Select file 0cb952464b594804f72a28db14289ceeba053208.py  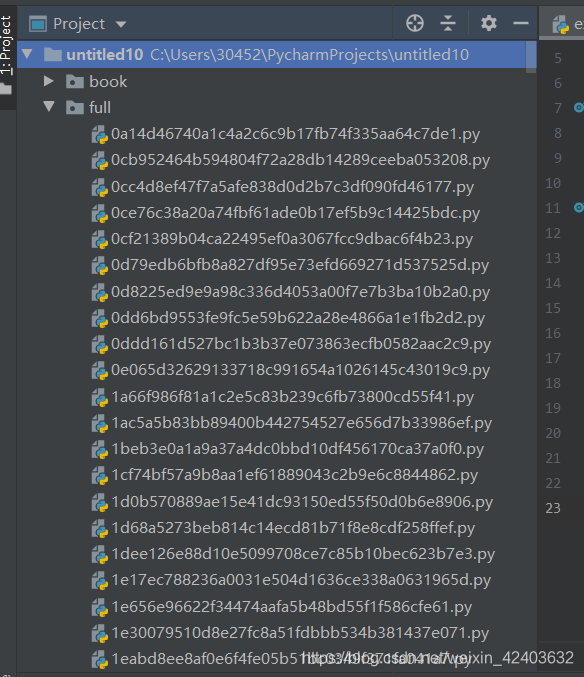[x=300, y=160]
